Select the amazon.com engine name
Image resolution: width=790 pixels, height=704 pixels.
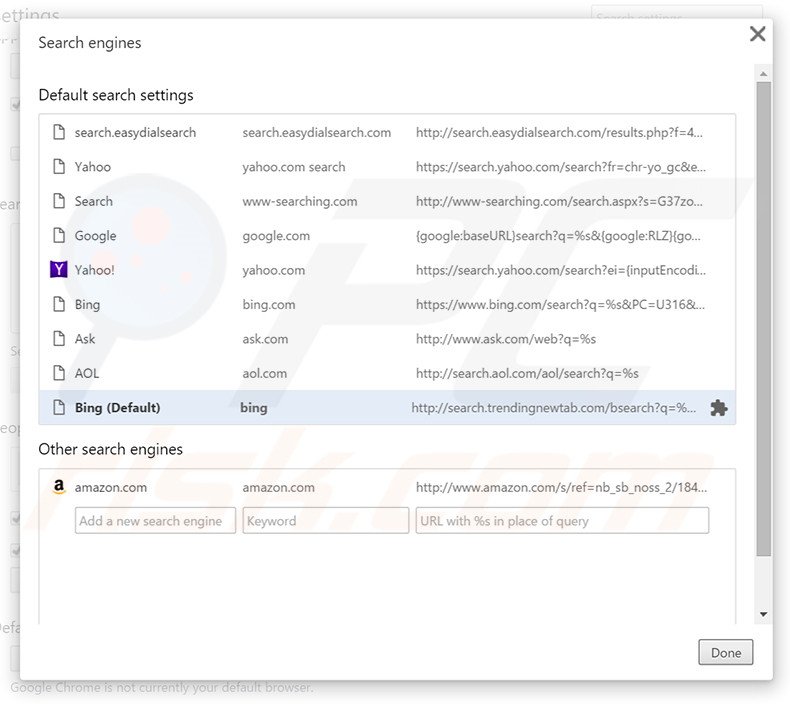111,487
